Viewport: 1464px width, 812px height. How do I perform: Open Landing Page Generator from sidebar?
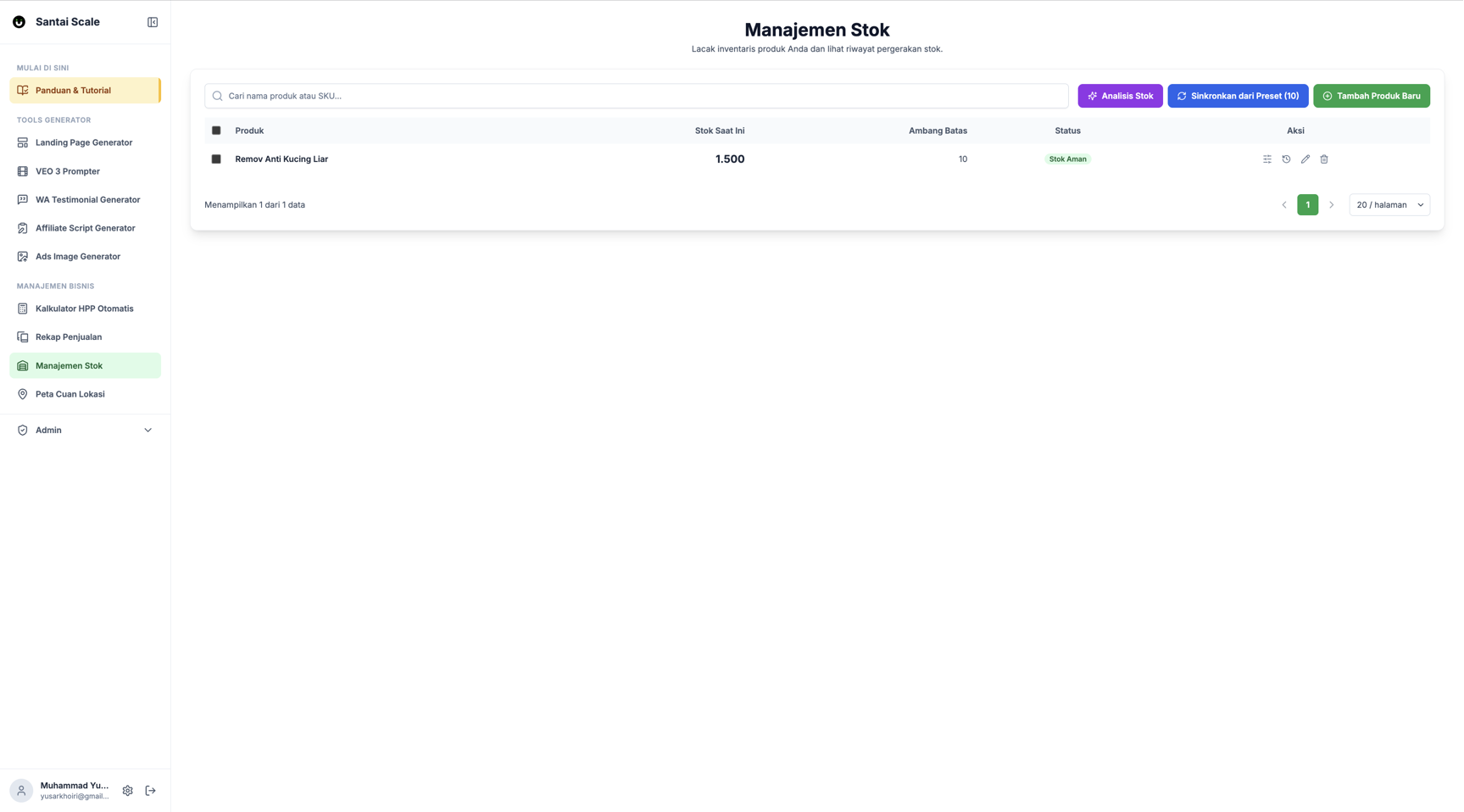click(84, 142)
